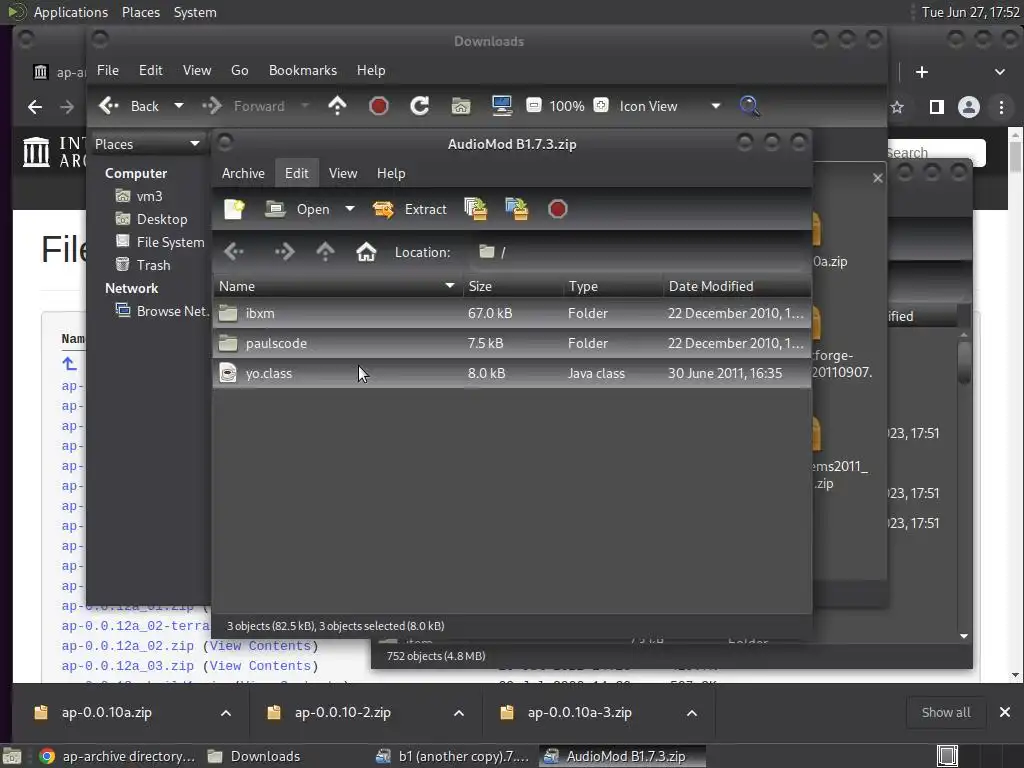Image resolution: width=1024 pixels, height=768 pixels.
Task: Open the Edit menu in AudioMod window
Action: 296,173
